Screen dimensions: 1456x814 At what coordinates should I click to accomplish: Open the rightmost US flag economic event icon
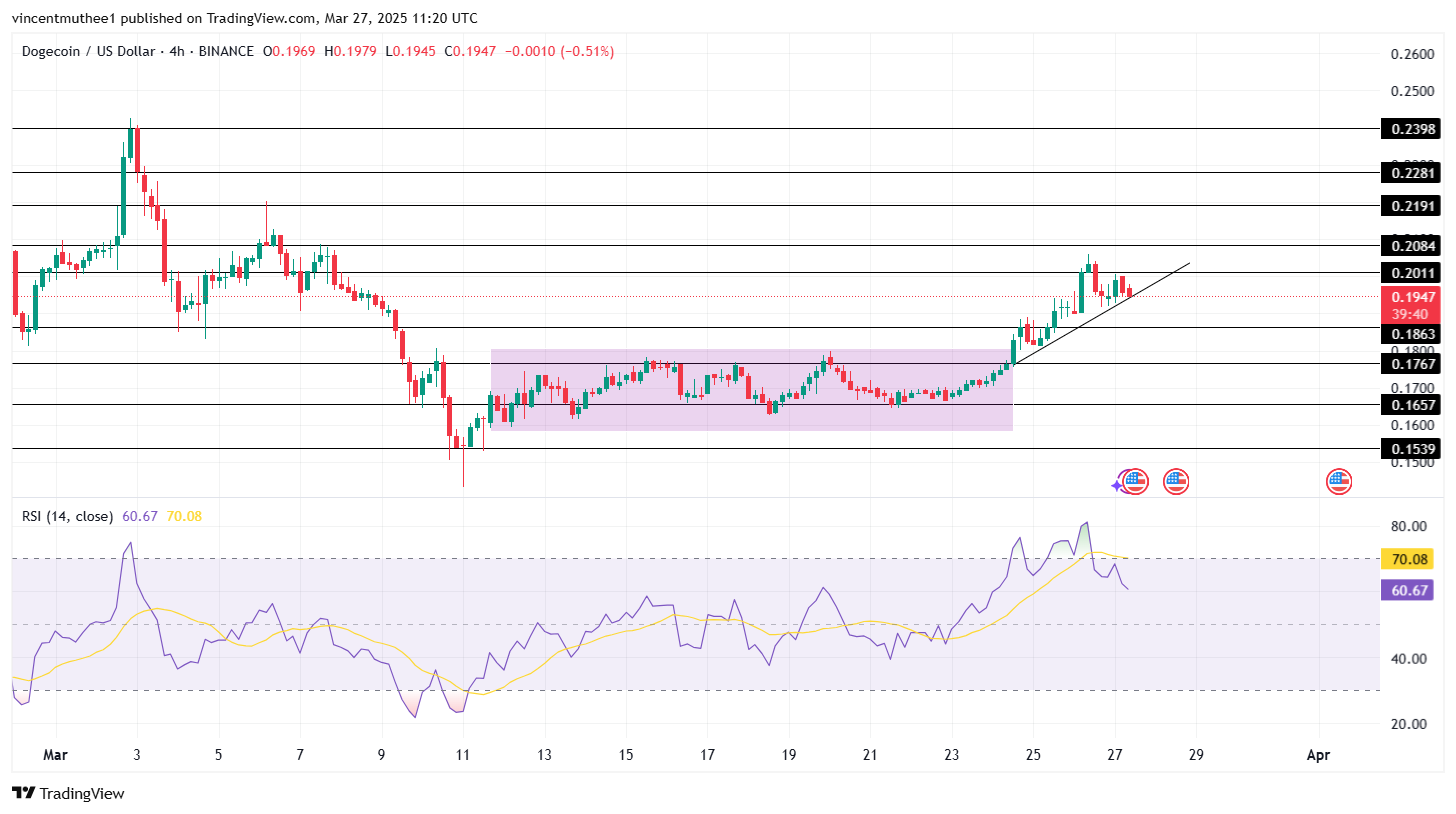point(1339,482)
